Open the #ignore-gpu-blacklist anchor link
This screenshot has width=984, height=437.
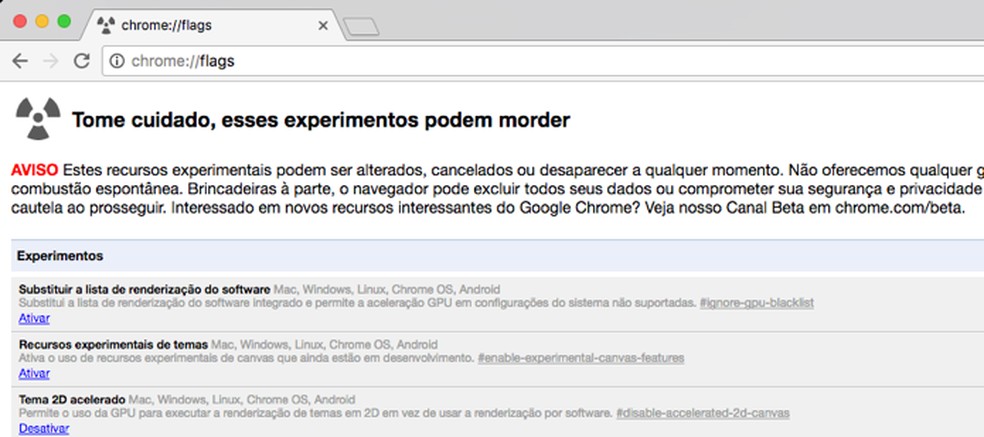coord(757,303)
